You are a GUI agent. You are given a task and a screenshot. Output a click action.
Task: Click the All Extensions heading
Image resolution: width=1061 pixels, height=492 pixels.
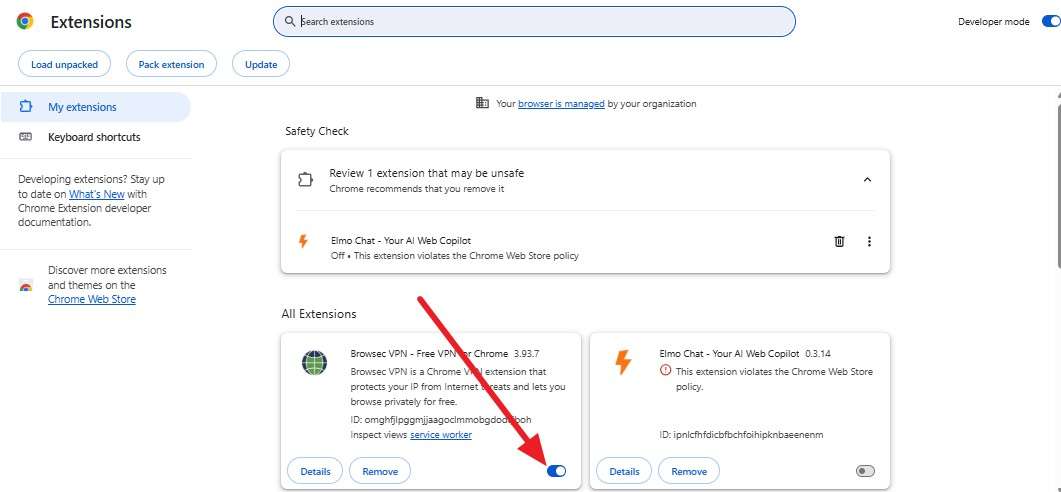(319, 314)
